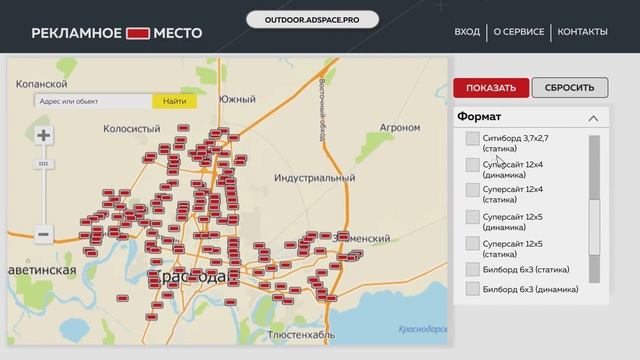Screen dimensions: 640x360
Task: Click the ПОКАЗАТЬ button
Action: click(491, 88)
